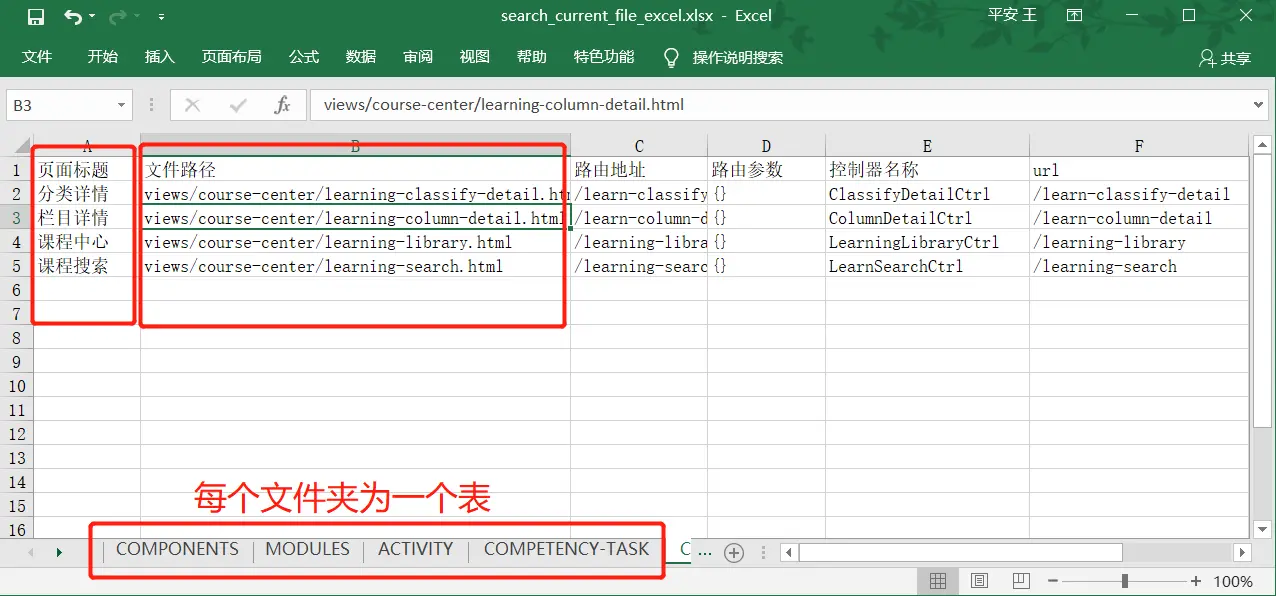
Task: Expand the formula bar with its chevron
Action: coord(1259,105)
